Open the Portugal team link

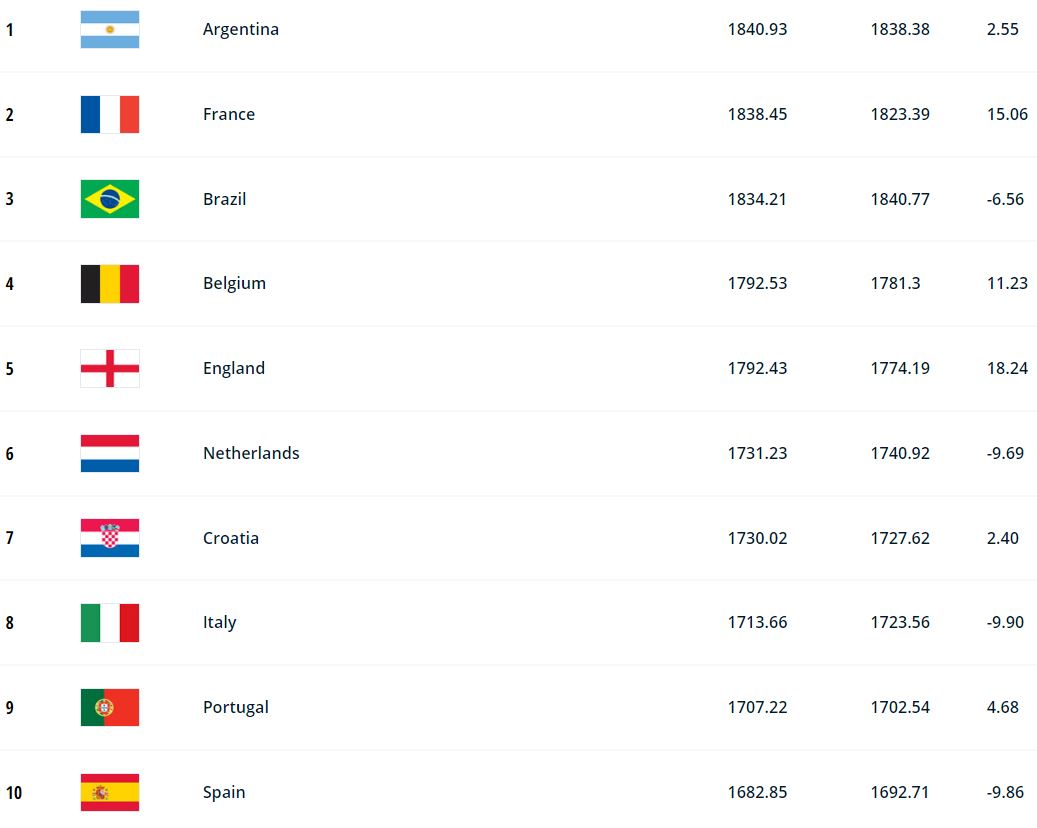click(236, 707)
